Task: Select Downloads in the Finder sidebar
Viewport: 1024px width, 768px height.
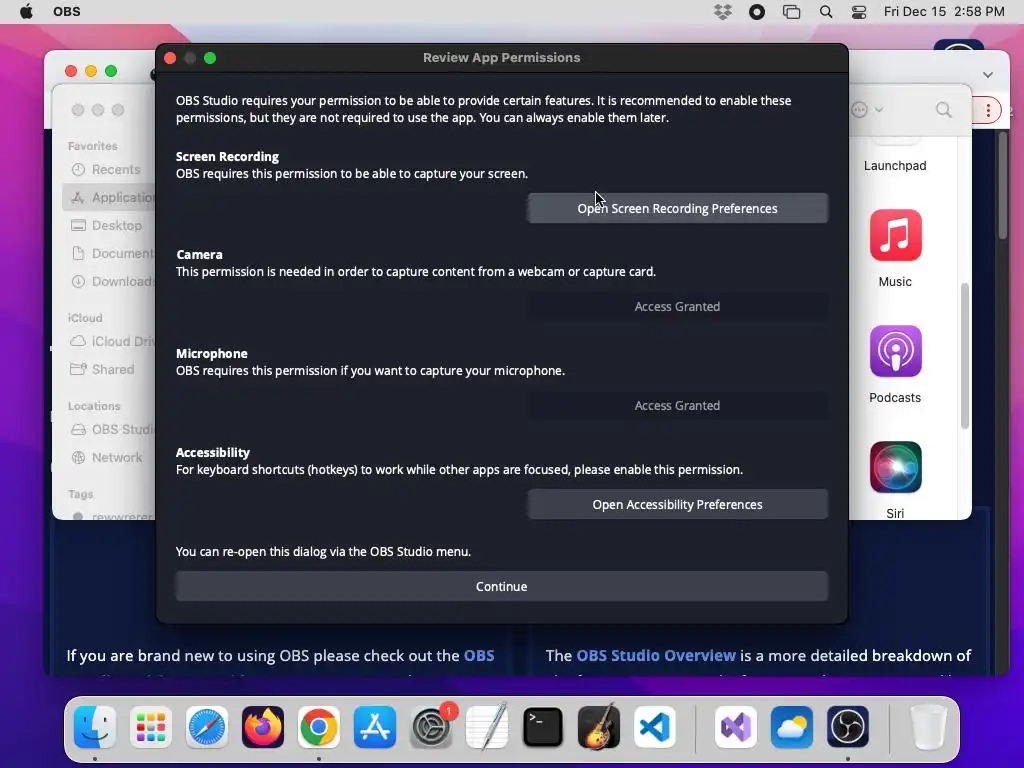Action: point(109,281)
